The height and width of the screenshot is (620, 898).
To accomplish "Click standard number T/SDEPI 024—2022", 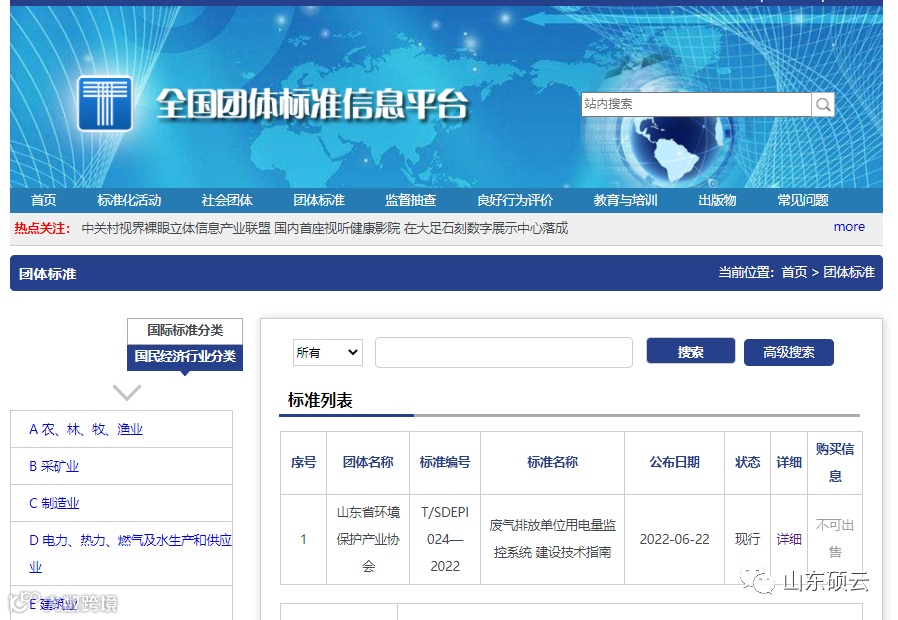I will [x=445, y=539].
